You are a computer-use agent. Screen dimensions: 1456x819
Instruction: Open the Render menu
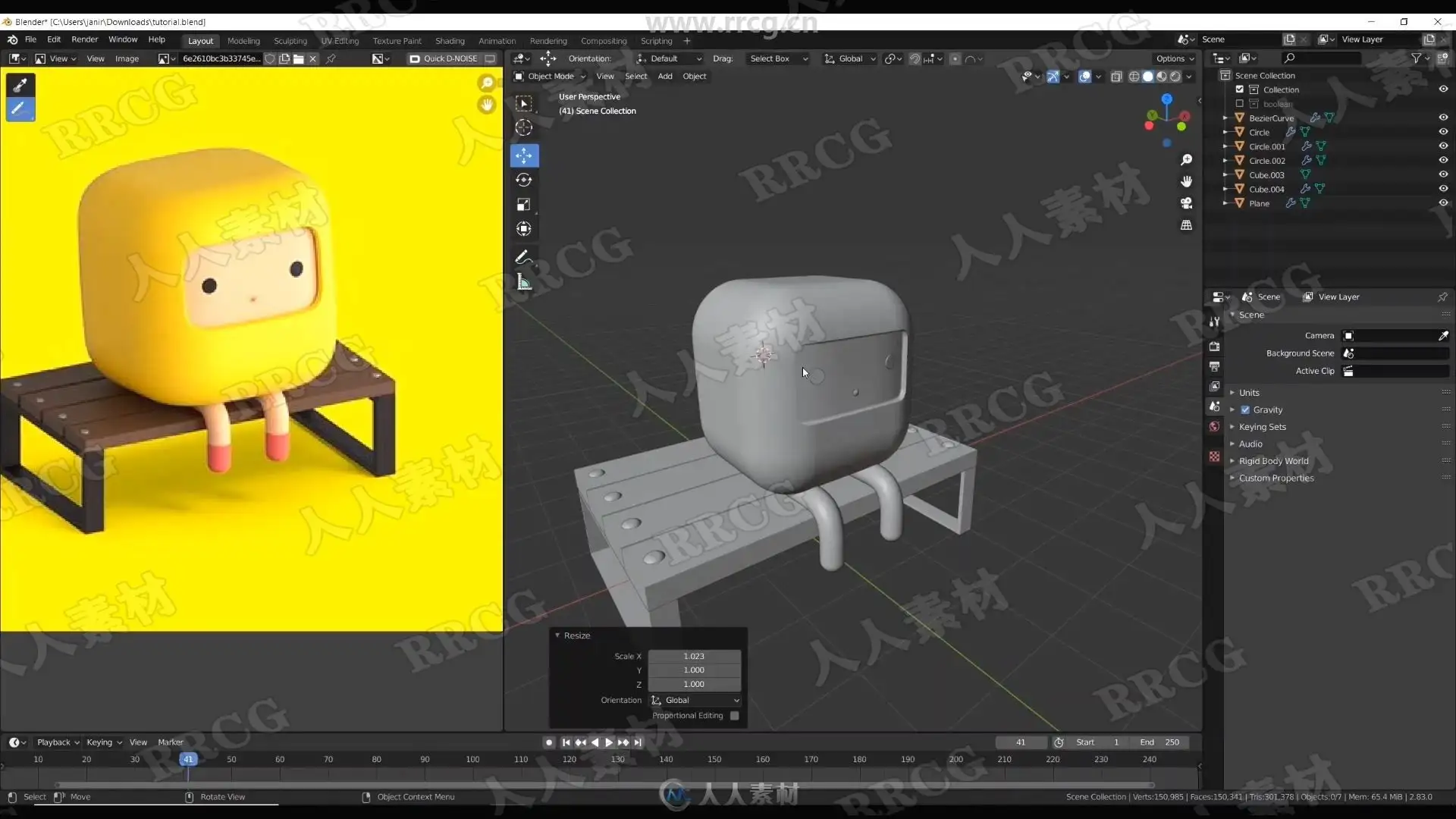tap(84, 39)
